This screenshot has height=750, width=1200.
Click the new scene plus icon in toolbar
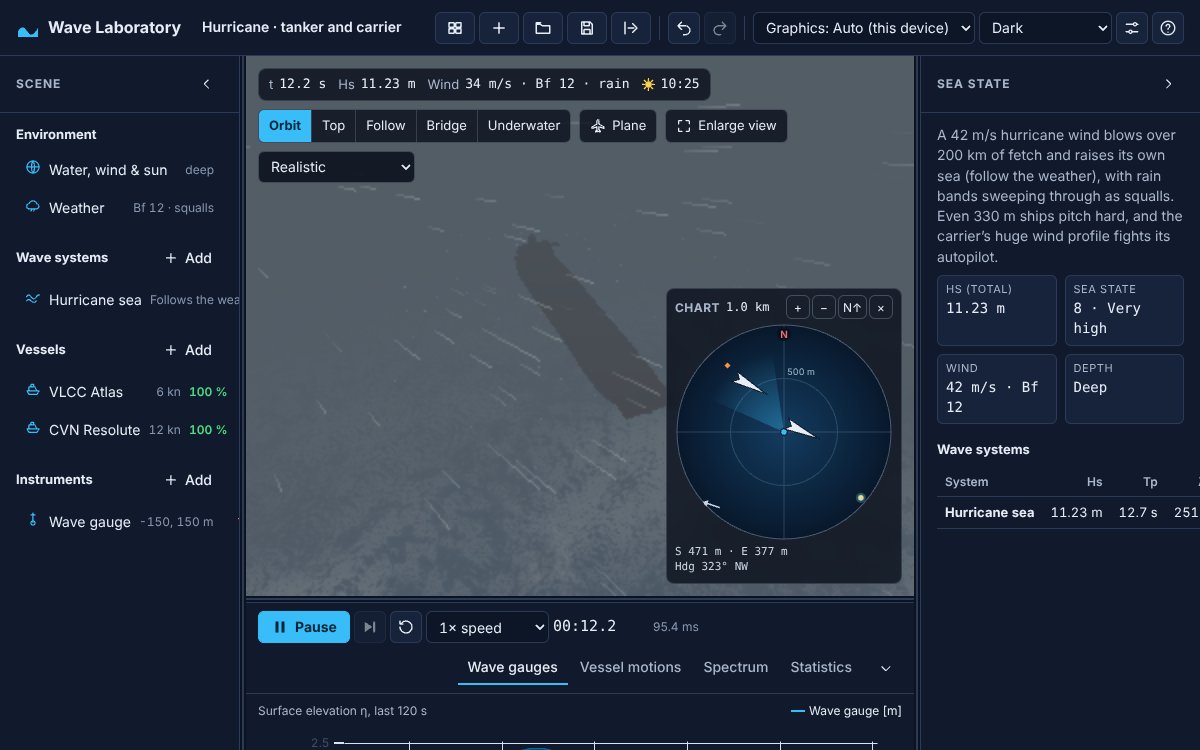point(499,28)
